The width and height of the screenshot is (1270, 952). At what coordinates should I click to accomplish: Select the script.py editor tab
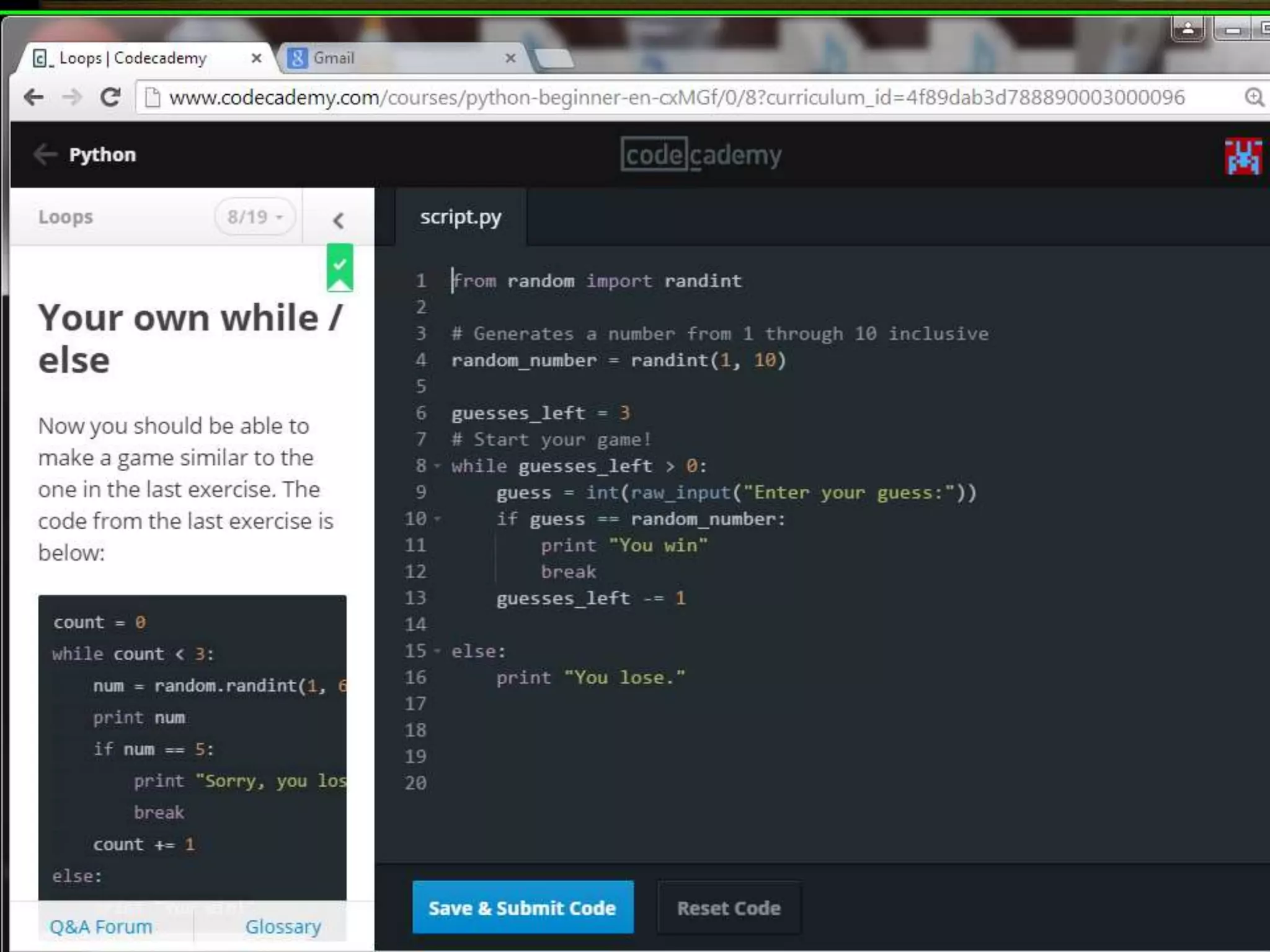[460, 217]
